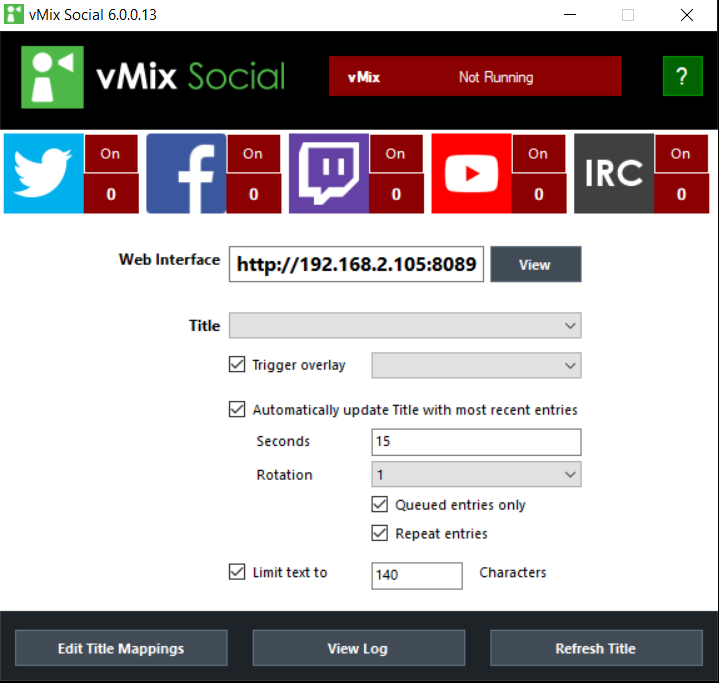
Task: Toggle Facebook On button
Action: click(253, 154)
